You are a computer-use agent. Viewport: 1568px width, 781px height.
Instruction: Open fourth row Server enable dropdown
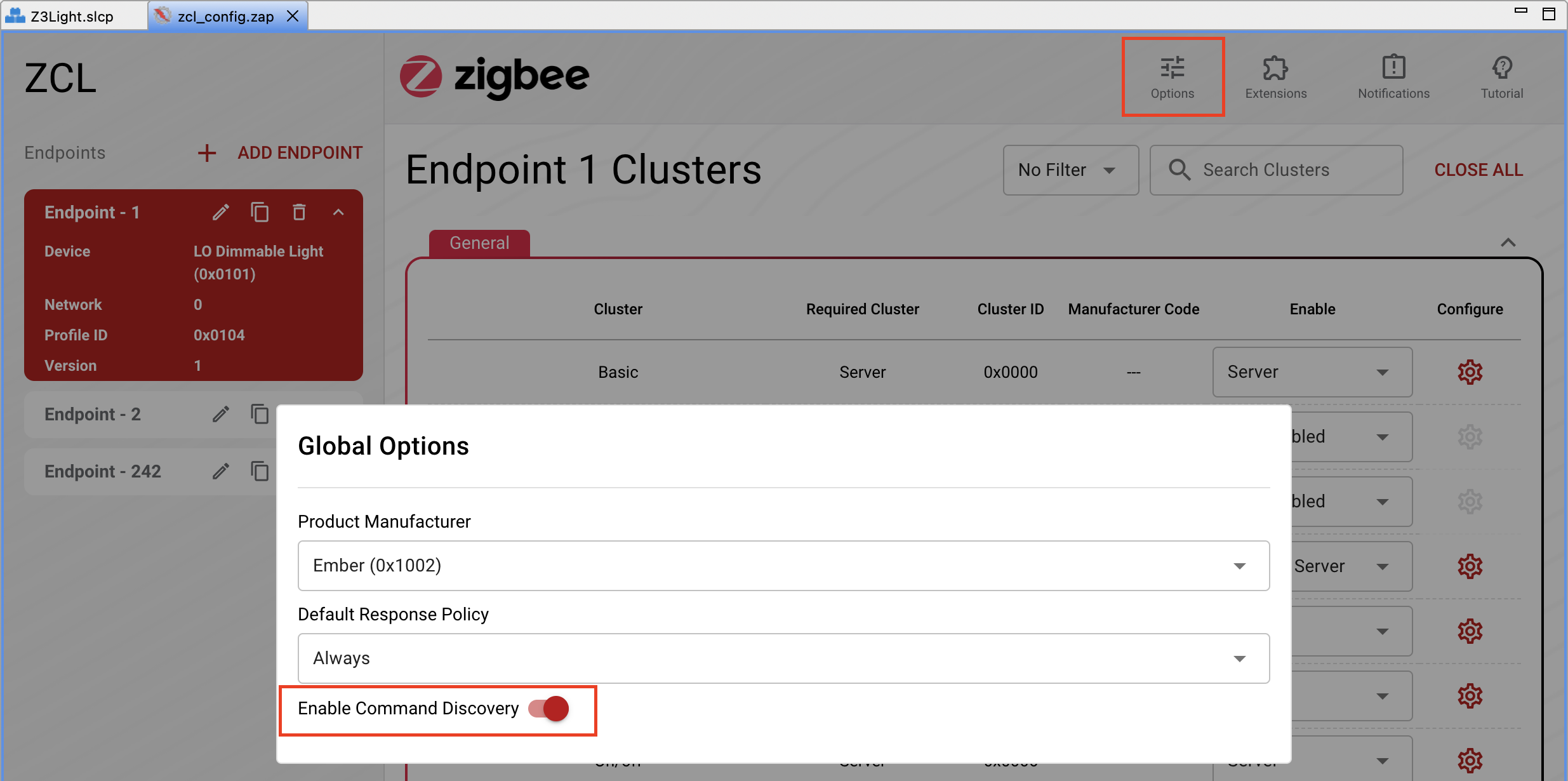(x=1352, y=566)
